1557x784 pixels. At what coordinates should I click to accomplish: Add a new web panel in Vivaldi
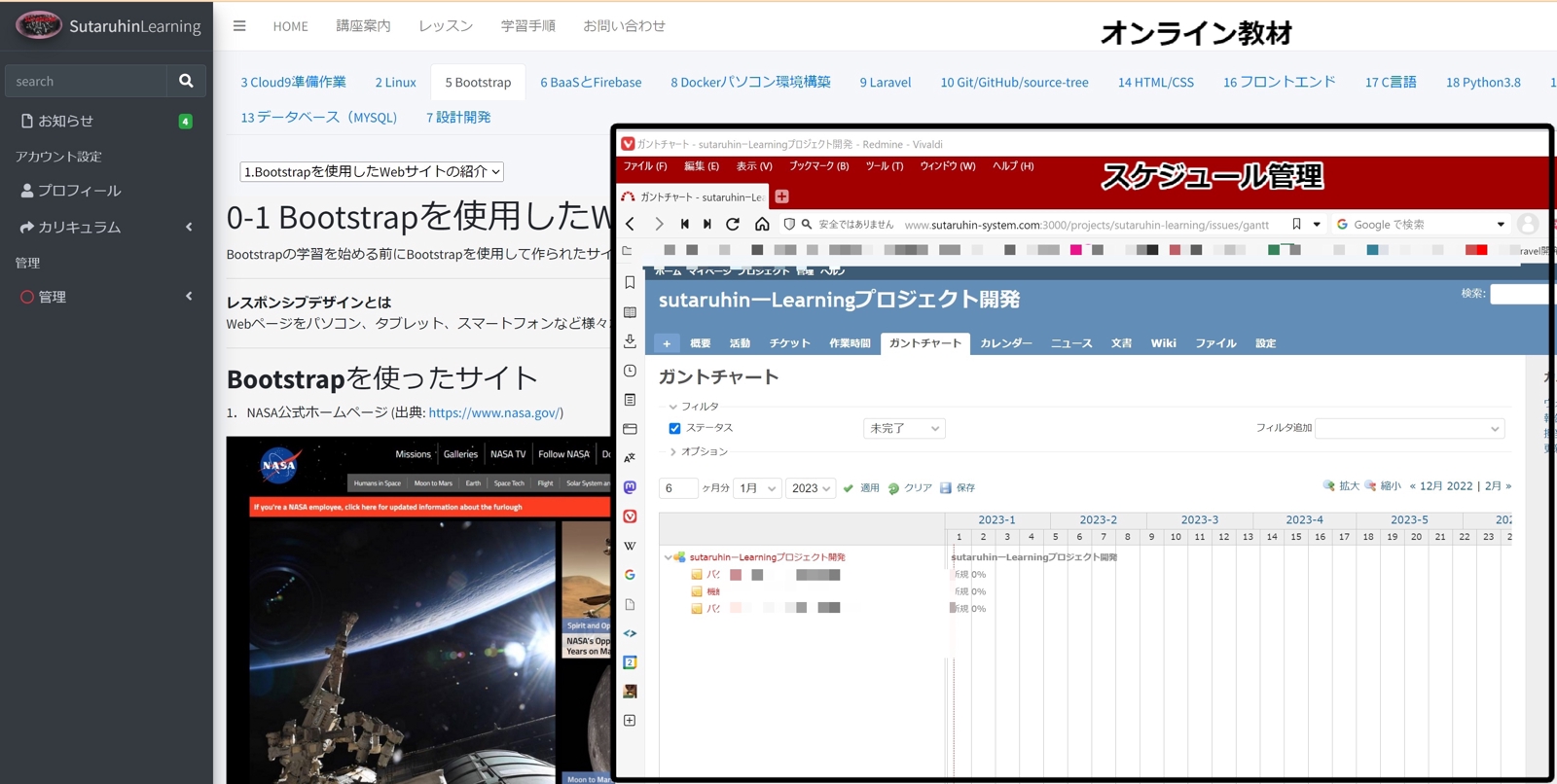tap(630, 721)
